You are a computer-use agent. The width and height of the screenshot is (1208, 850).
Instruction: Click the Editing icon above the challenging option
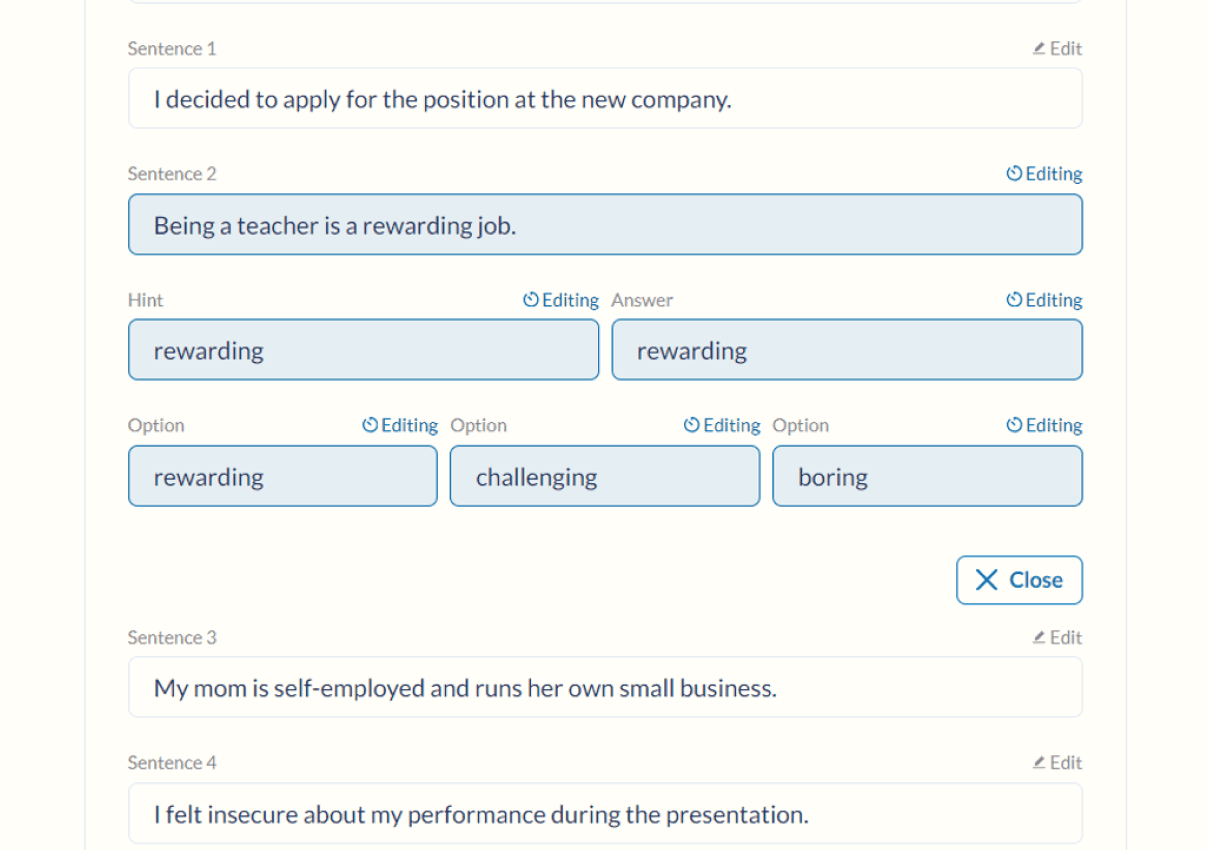click(x=690, y=424)
